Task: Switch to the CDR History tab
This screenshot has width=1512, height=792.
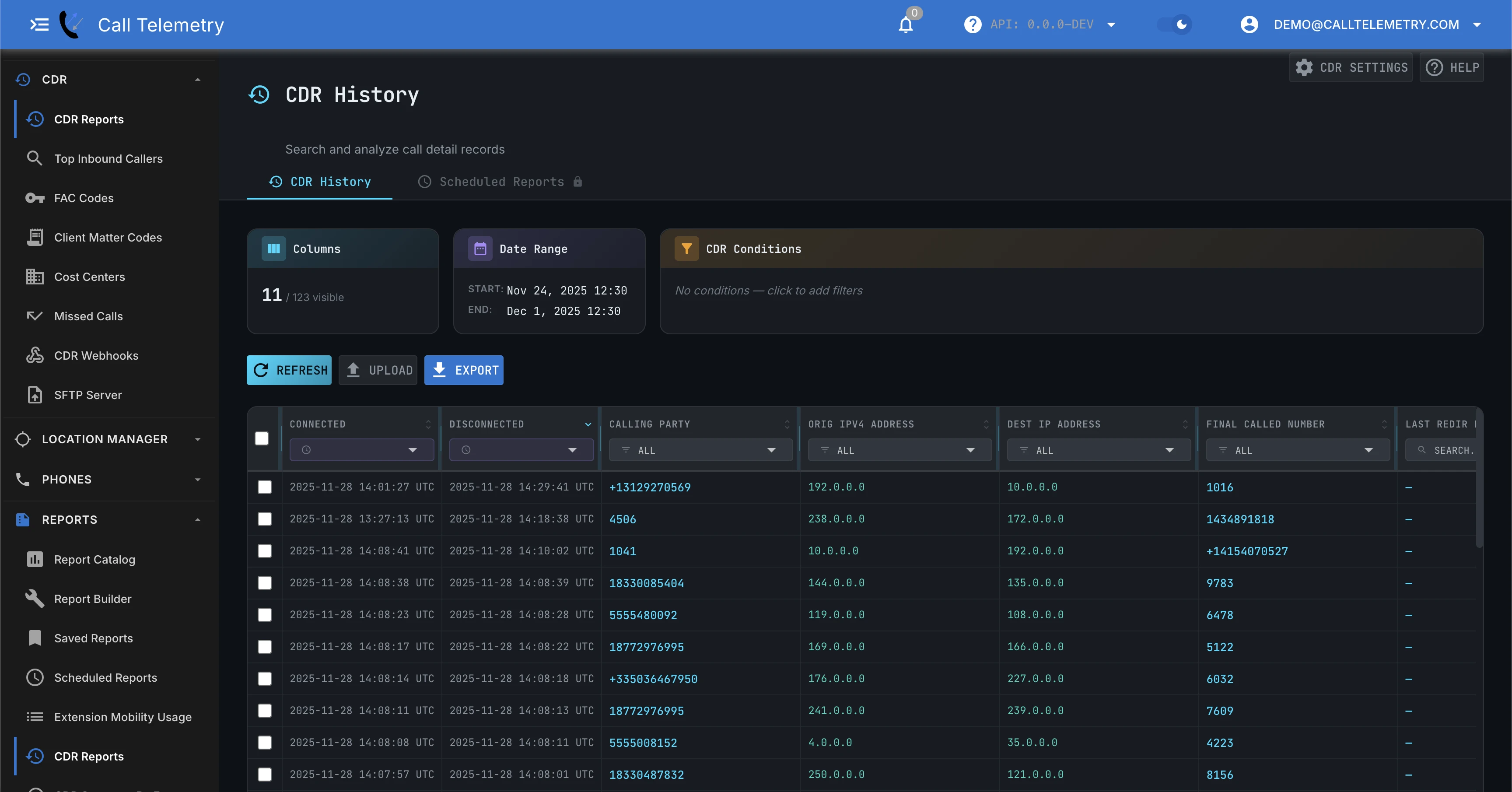Action: coord(320,182)
